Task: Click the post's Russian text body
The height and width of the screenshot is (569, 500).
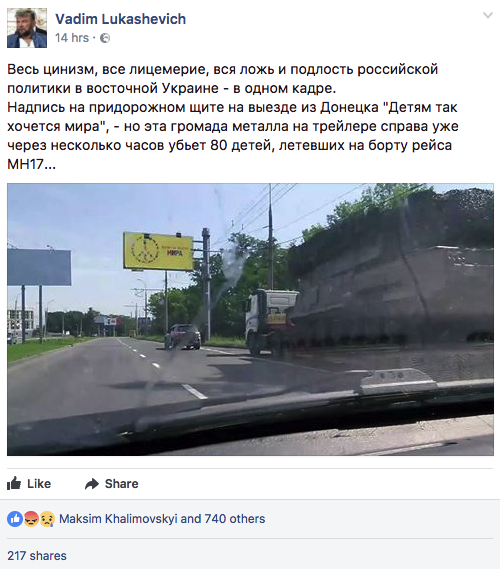Action: [233, 116]
